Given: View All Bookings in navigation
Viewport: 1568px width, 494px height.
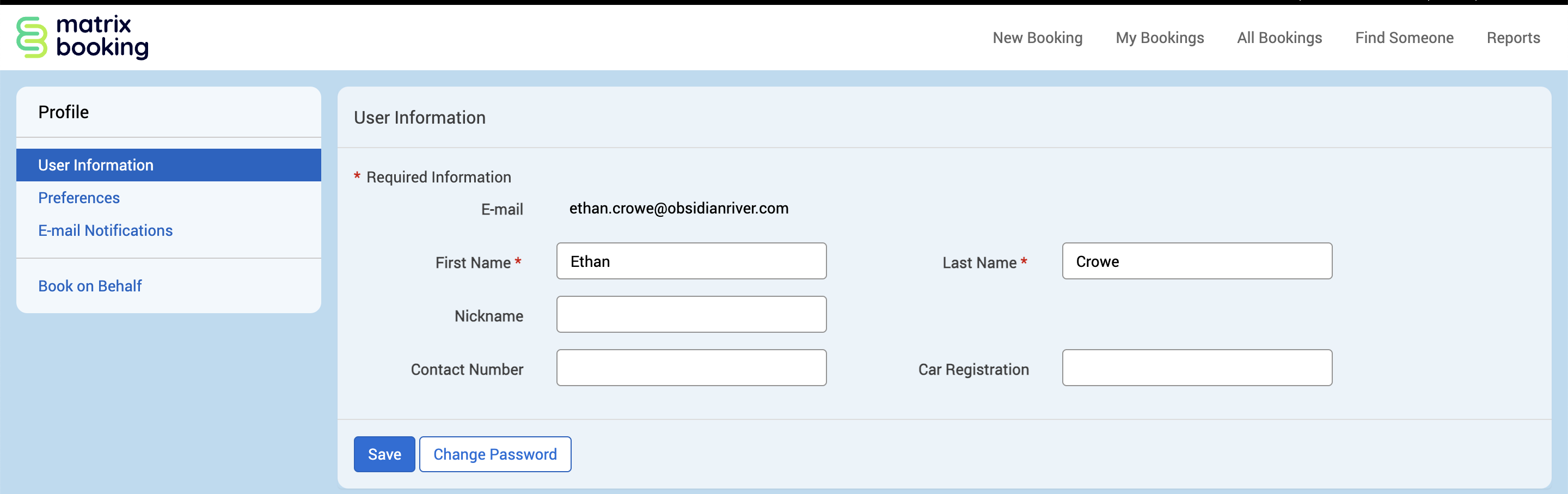Looking at the screenshot, I should pyautogui.click(x=1279, y=38).
